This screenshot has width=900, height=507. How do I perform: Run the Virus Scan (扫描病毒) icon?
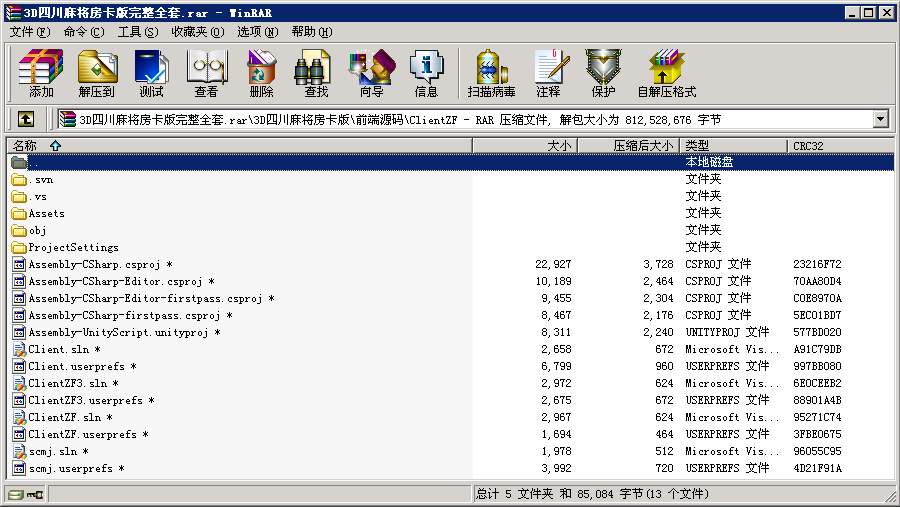click(491, 73)
